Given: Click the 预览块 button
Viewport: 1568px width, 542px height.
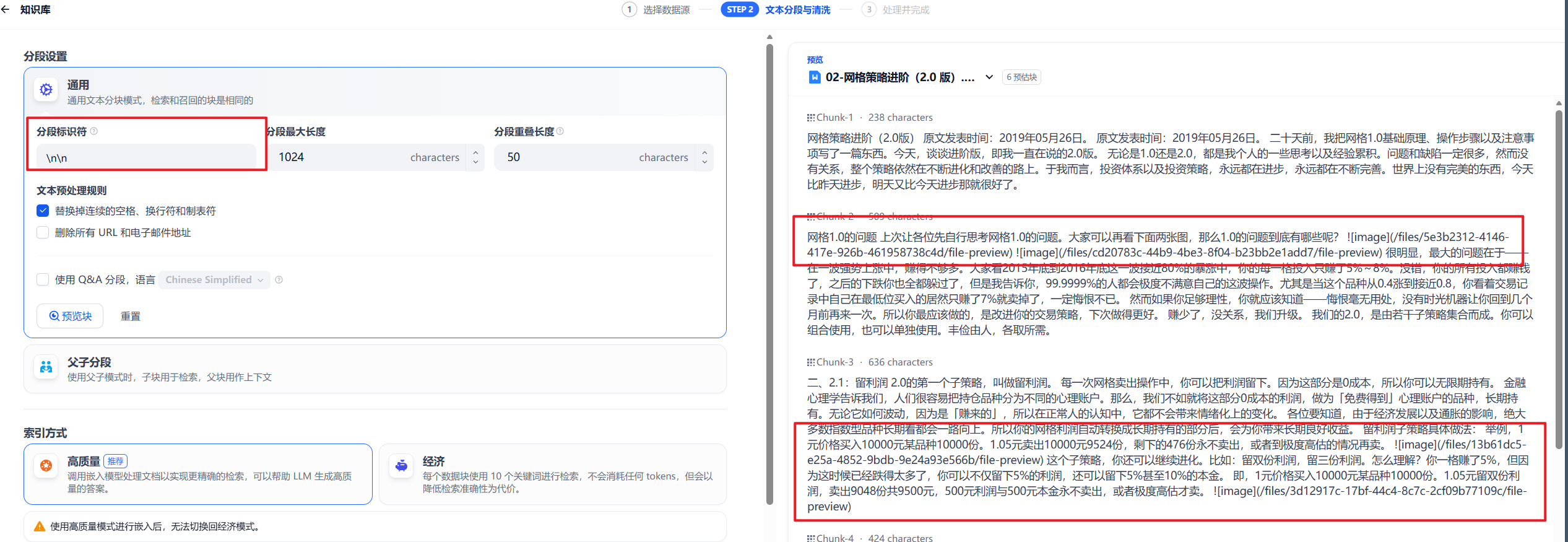Looking at the screenshot, I should pos(70,316).
